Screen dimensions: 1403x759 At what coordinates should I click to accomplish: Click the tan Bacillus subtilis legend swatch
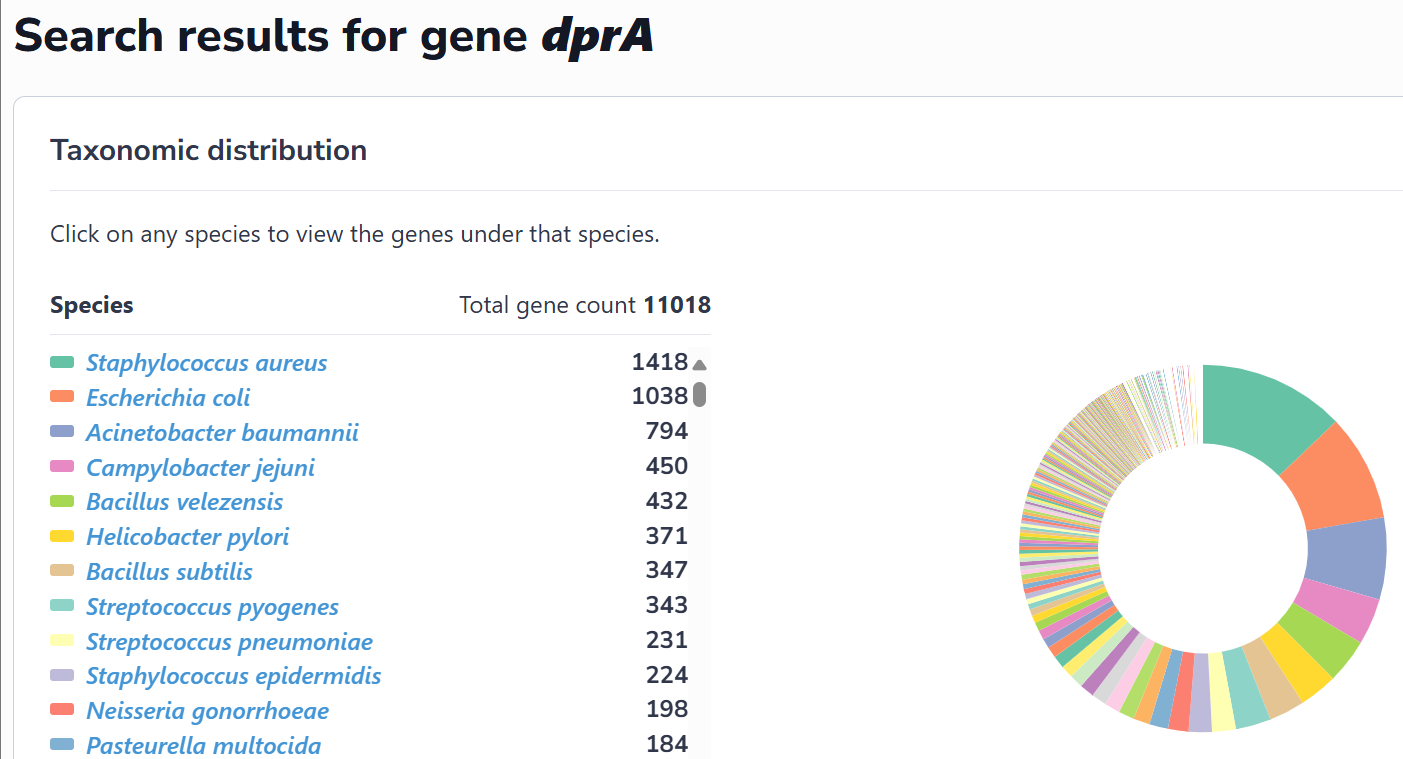tap(62, 571)
